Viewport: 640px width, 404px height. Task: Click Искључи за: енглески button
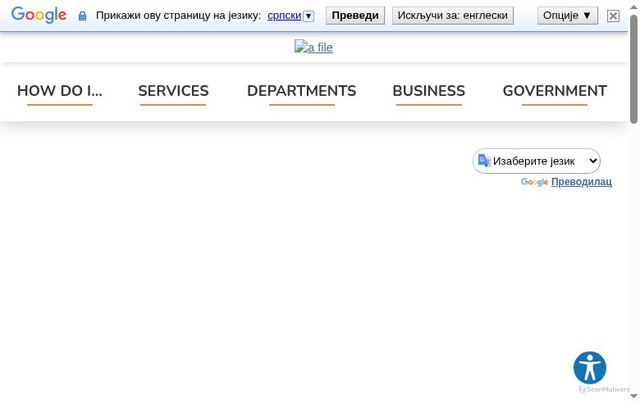[453, 16]
